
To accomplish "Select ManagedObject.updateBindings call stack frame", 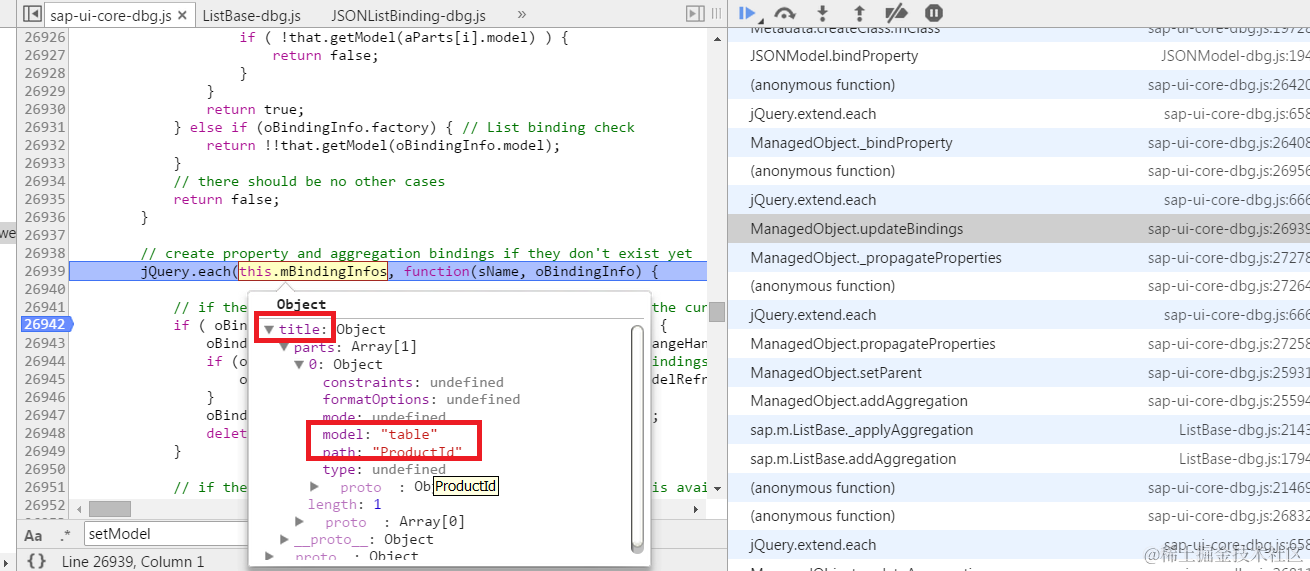I will point(1019,229).
